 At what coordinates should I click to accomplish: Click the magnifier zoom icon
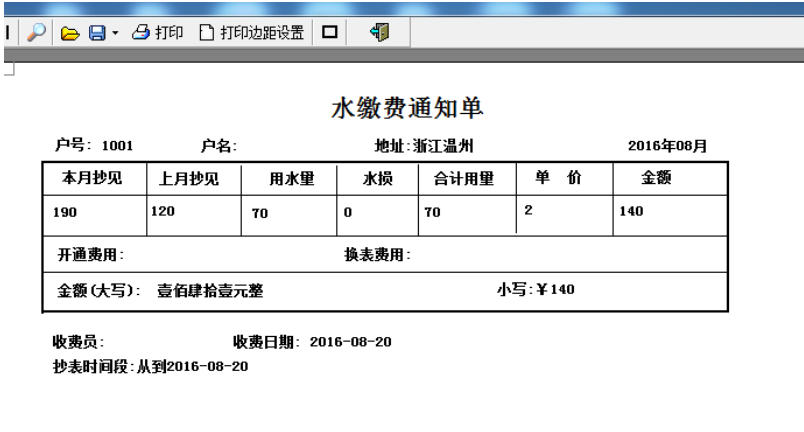click(36, 32)
